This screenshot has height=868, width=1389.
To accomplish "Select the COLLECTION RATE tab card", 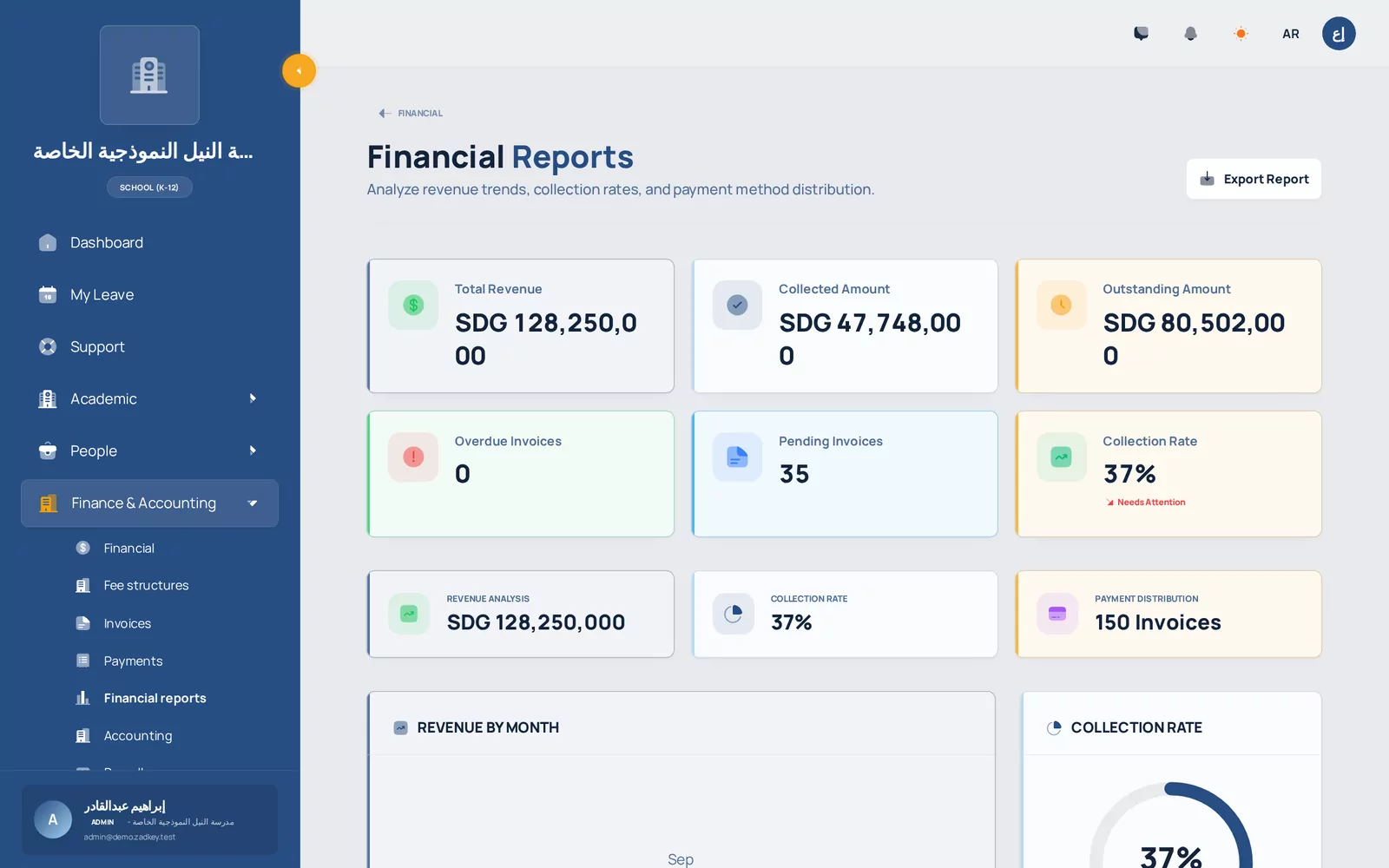I will tap(845, 615).
